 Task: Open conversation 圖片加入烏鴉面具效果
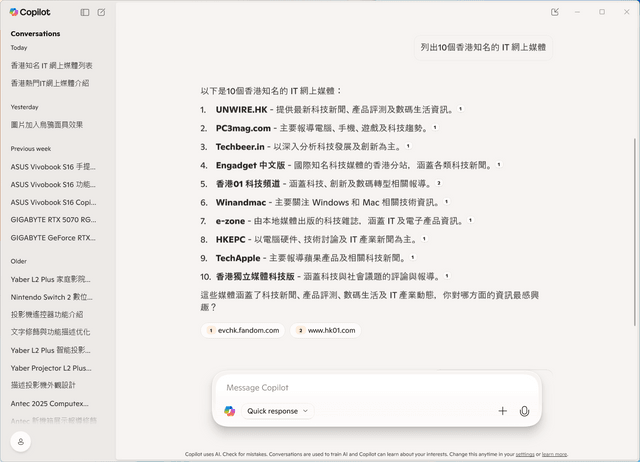47,125
